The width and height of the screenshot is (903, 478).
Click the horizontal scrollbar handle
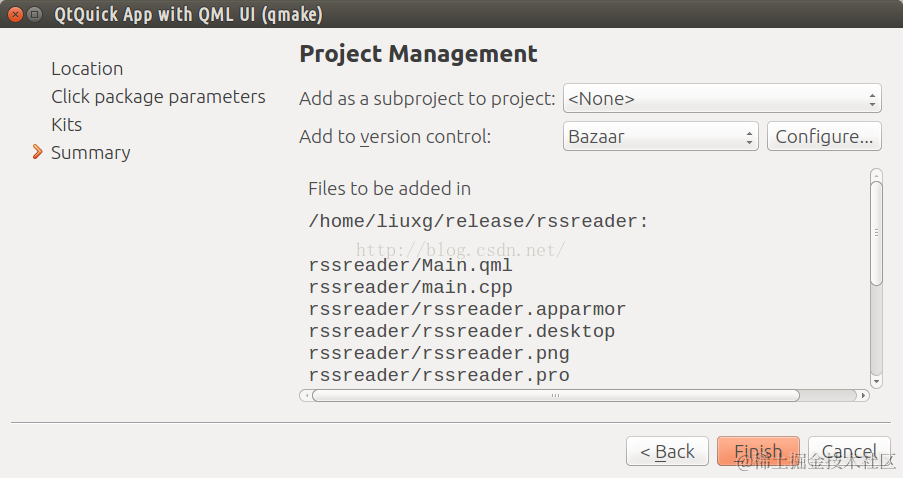tap(555, 395)
